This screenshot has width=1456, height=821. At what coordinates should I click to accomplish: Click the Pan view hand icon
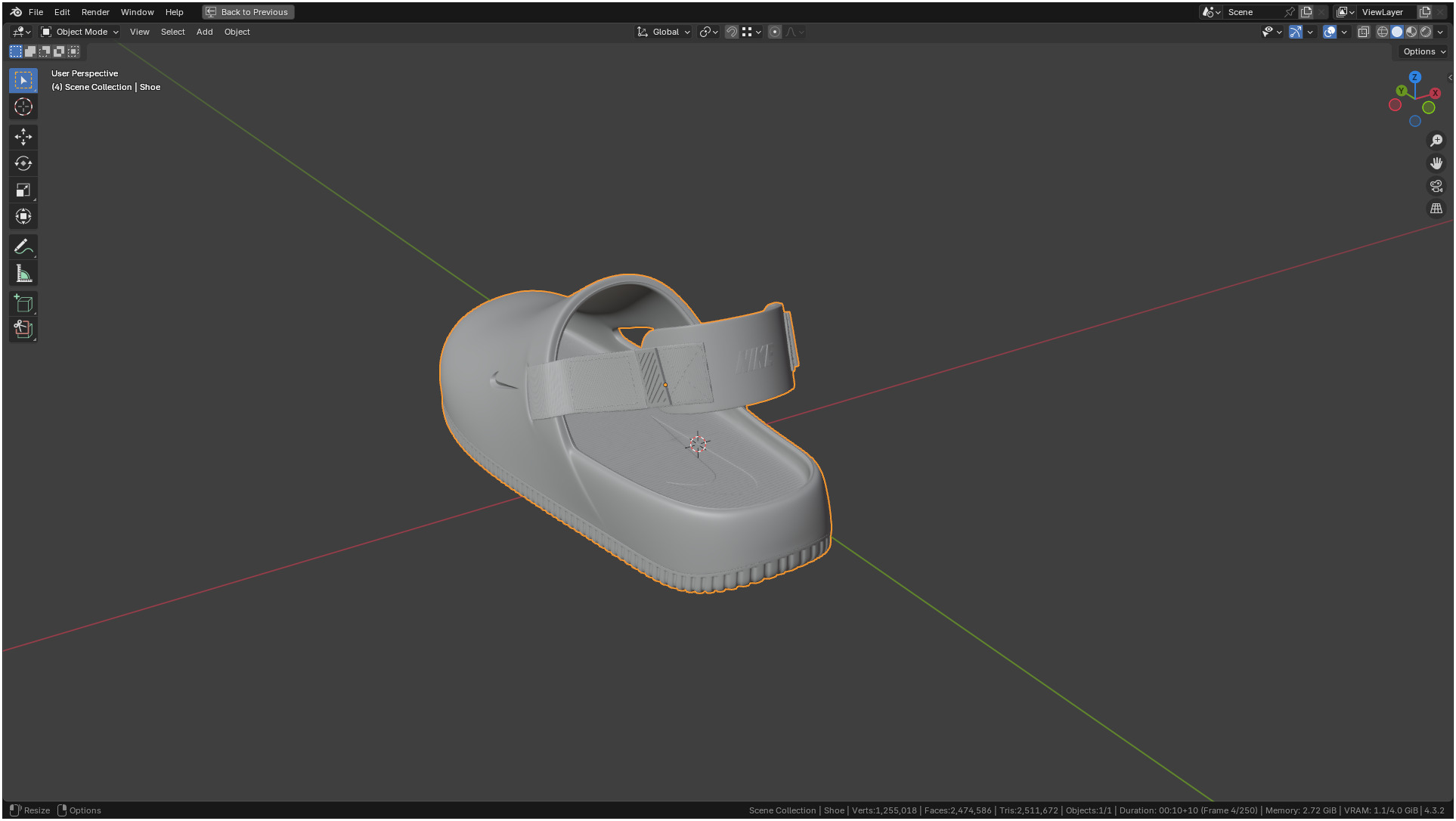(1436, 163)
